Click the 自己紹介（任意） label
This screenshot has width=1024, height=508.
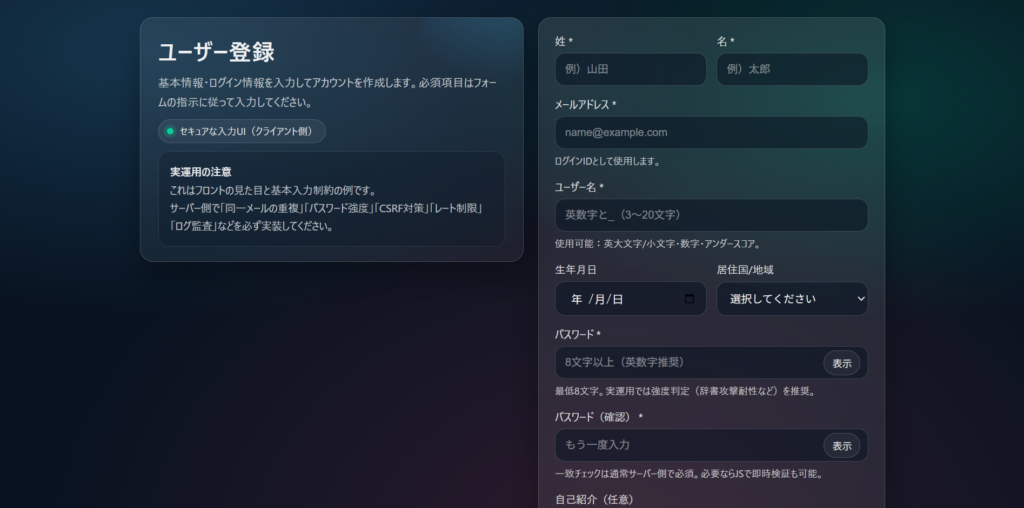coord(594,499)
